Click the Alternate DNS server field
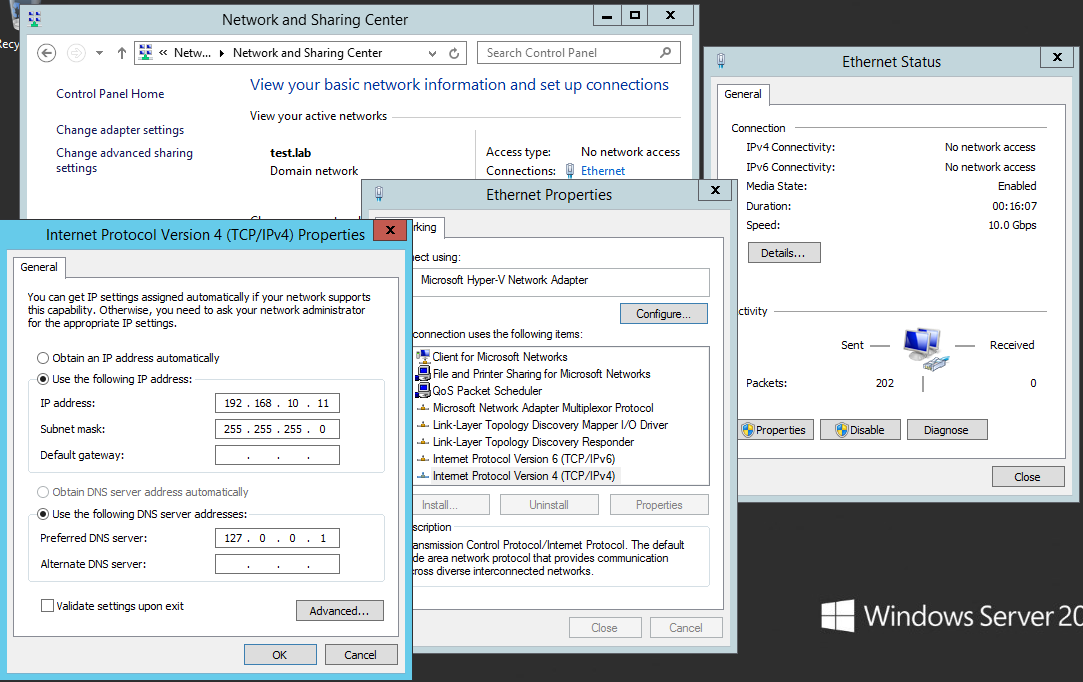The width and height of the screenshot is (1083, 682). tap(277, 564)
